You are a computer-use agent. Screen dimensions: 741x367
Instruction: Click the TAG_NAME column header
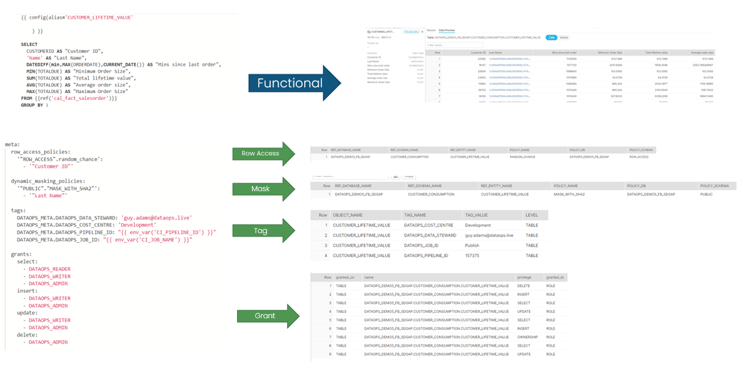(x=415, y=215)
